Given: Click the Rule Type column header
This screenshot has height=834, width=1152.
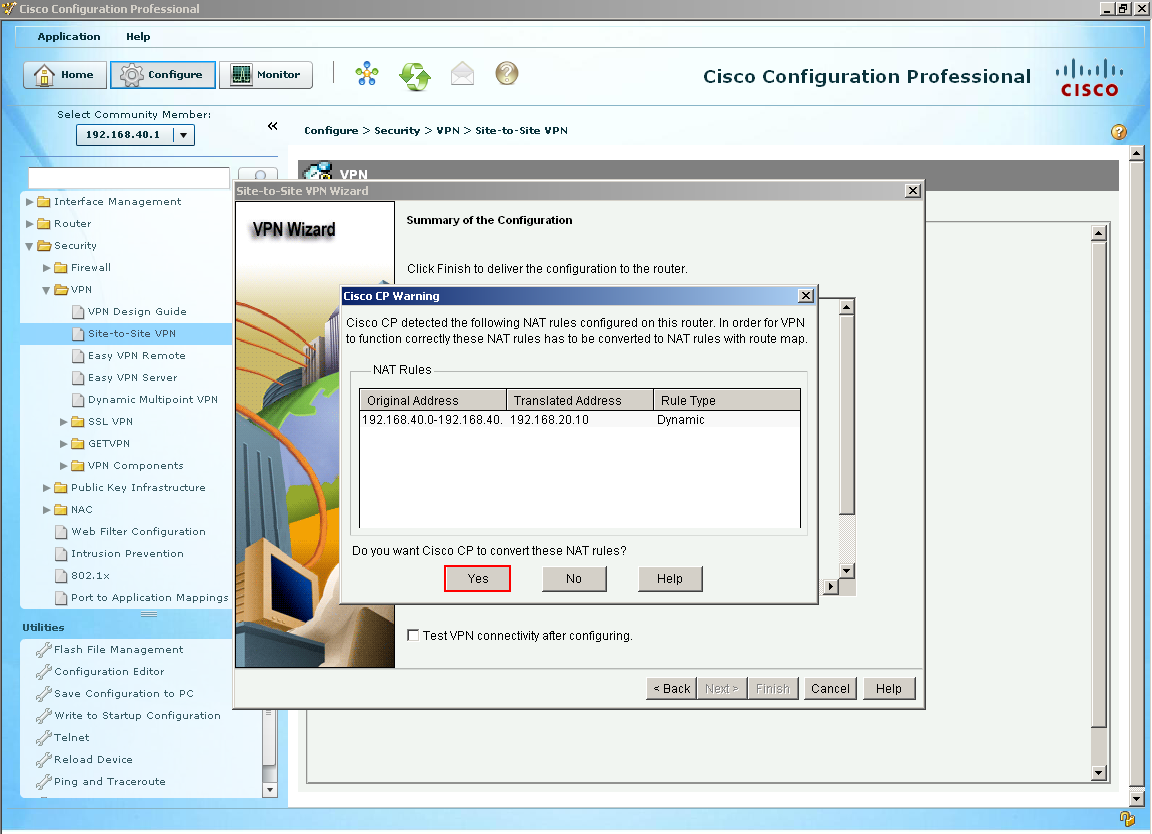Looking at the screenshot, I should point(727,400).
